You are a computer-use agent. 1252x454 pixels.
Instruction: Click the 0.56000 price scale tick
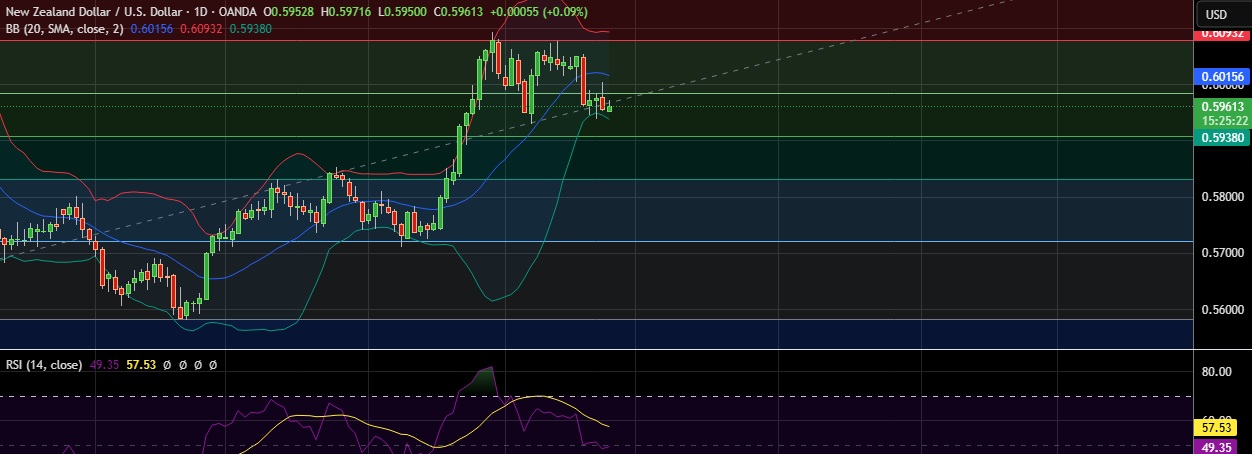(1223, 310)
